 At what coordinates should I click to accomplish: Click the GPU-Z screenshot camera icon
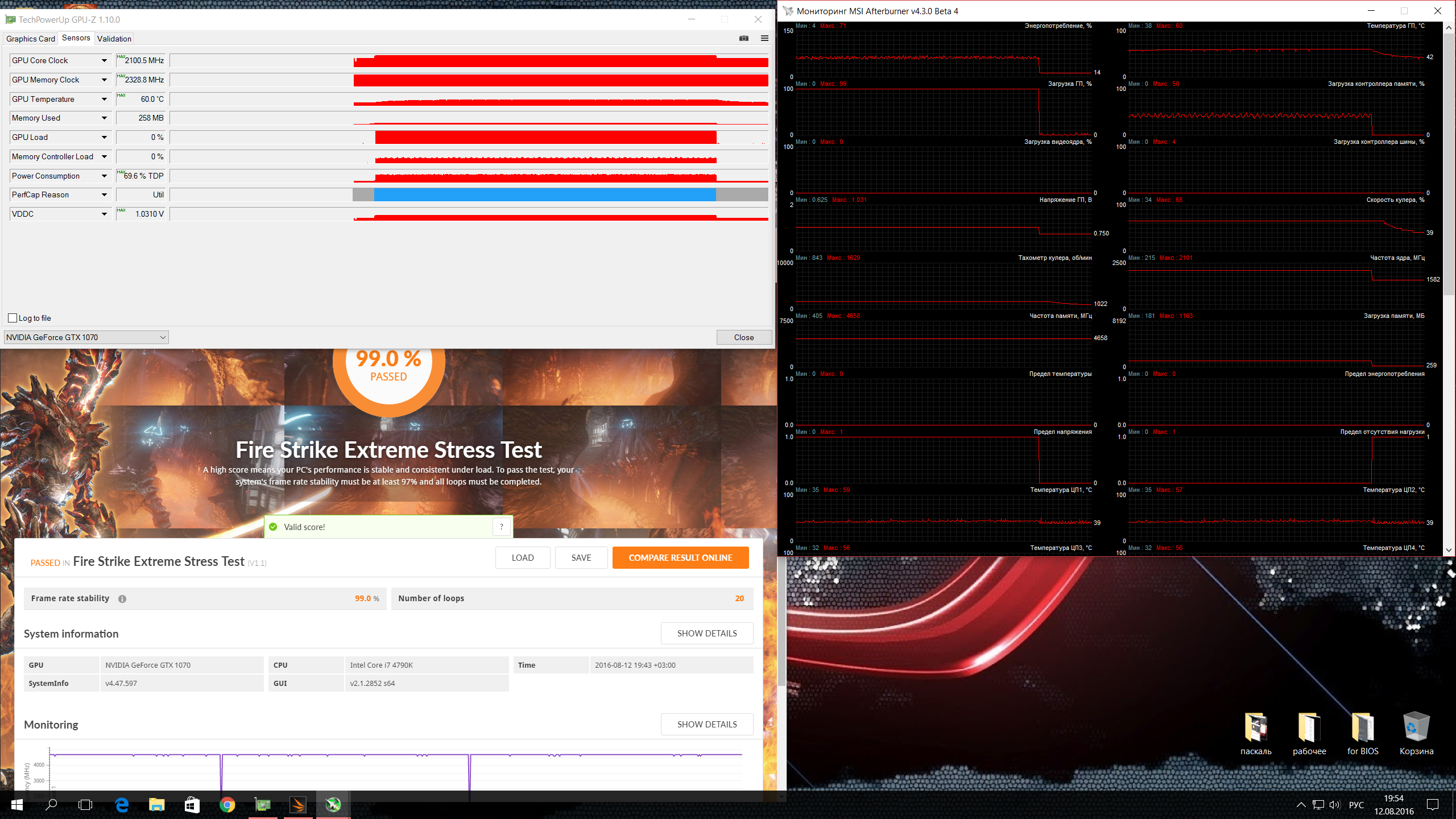pyautogui.click(x=743, y=38)
